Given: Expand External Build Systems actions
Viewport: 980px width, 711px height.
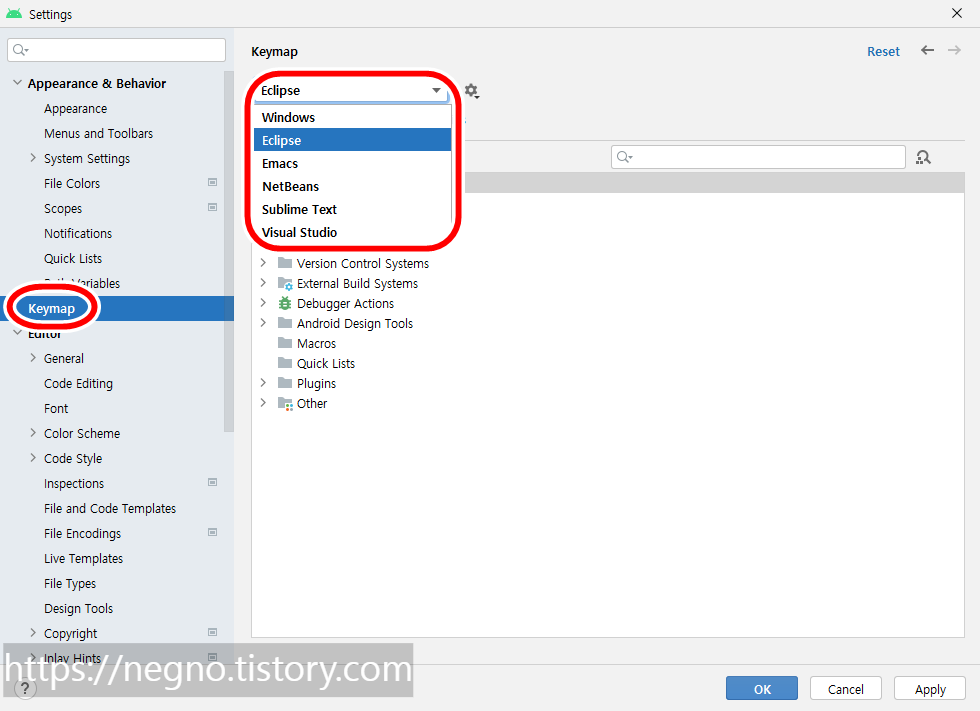Looking at the screenshot, I should pos(263,283).
